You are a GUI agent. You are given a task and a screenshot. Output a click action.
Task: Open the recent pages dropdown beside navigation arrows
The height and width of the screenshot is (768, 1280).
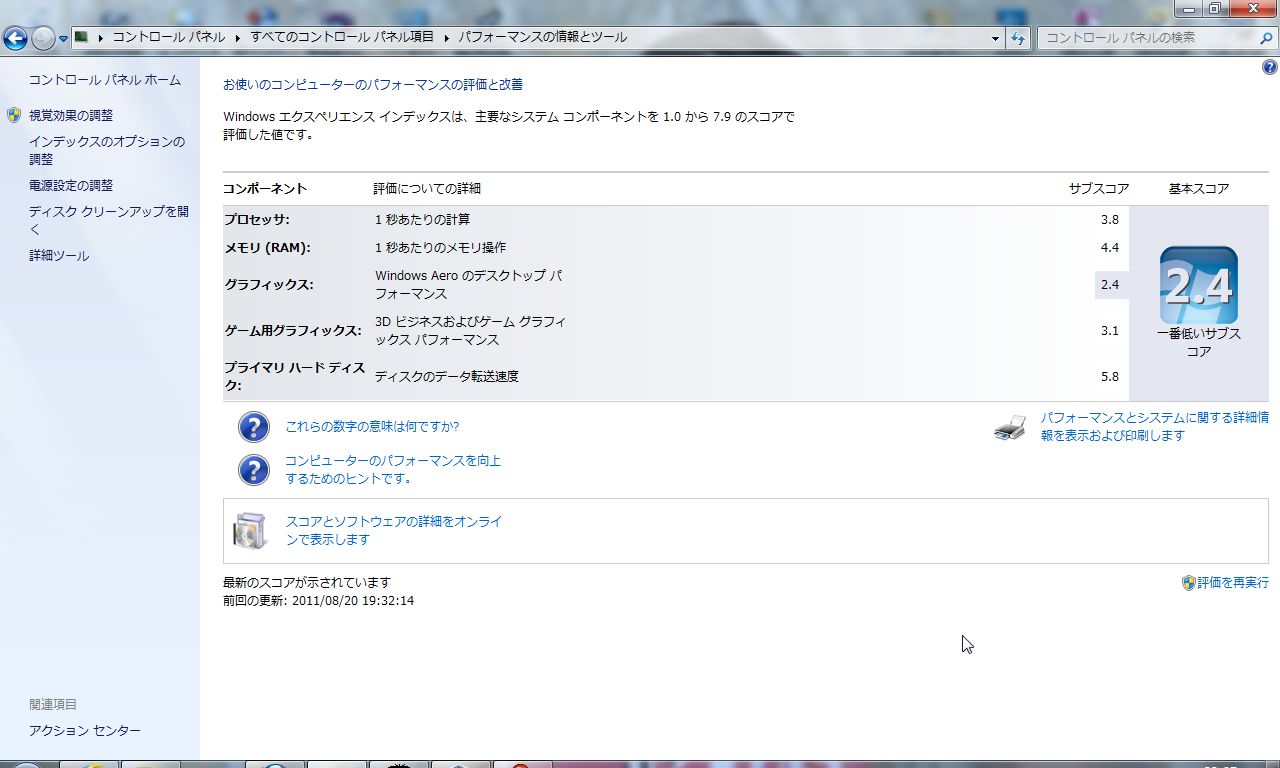[x=63, y=39]
